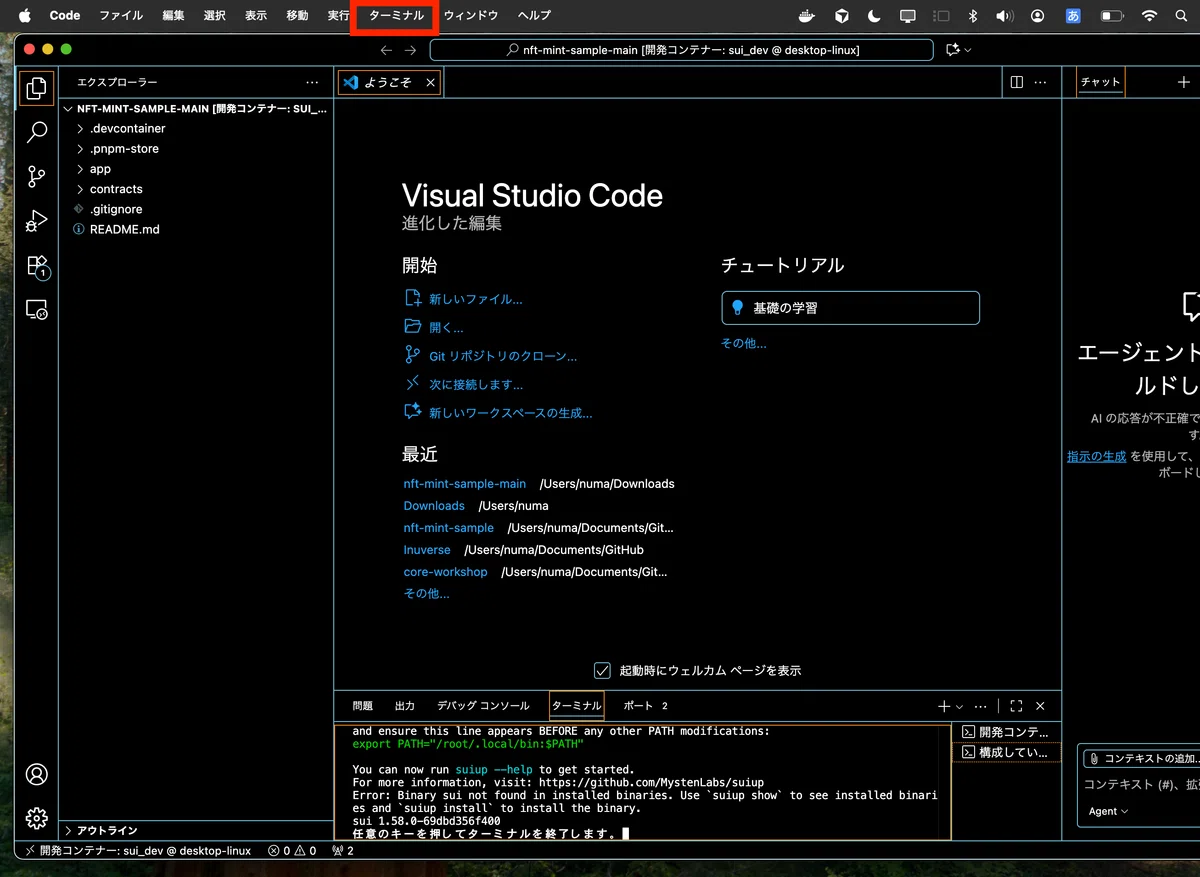Open recent project core-workshop
Image resolution: width=1200 pixels, height=877 pixels.
pos(445,572)
